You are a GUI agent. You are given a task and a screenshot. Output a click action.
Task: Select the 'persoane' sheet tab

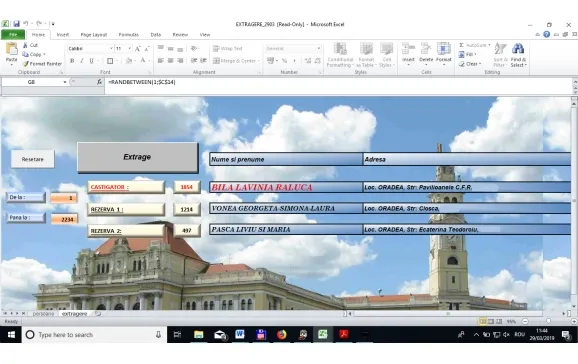(43, 314)
